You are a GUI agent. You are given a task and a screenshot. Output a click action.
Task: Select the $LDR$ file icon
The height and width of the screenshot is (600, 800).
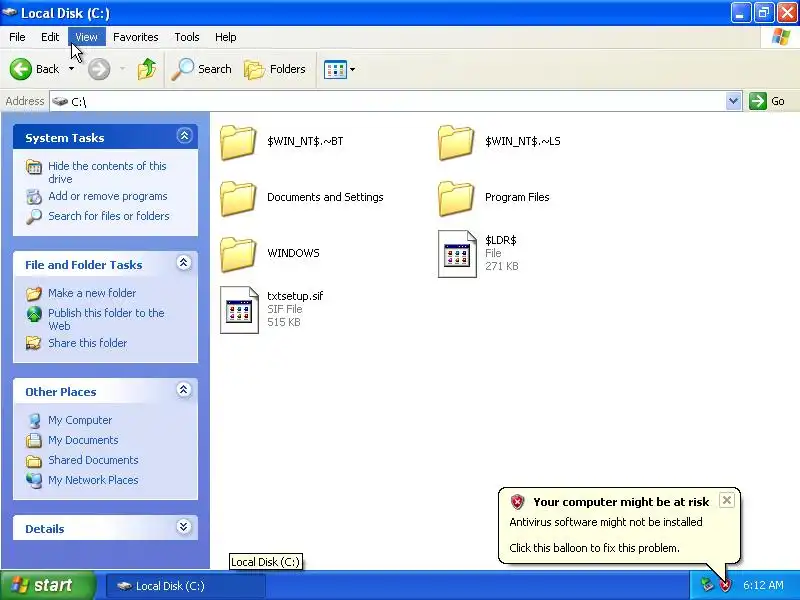click(457, 254)
